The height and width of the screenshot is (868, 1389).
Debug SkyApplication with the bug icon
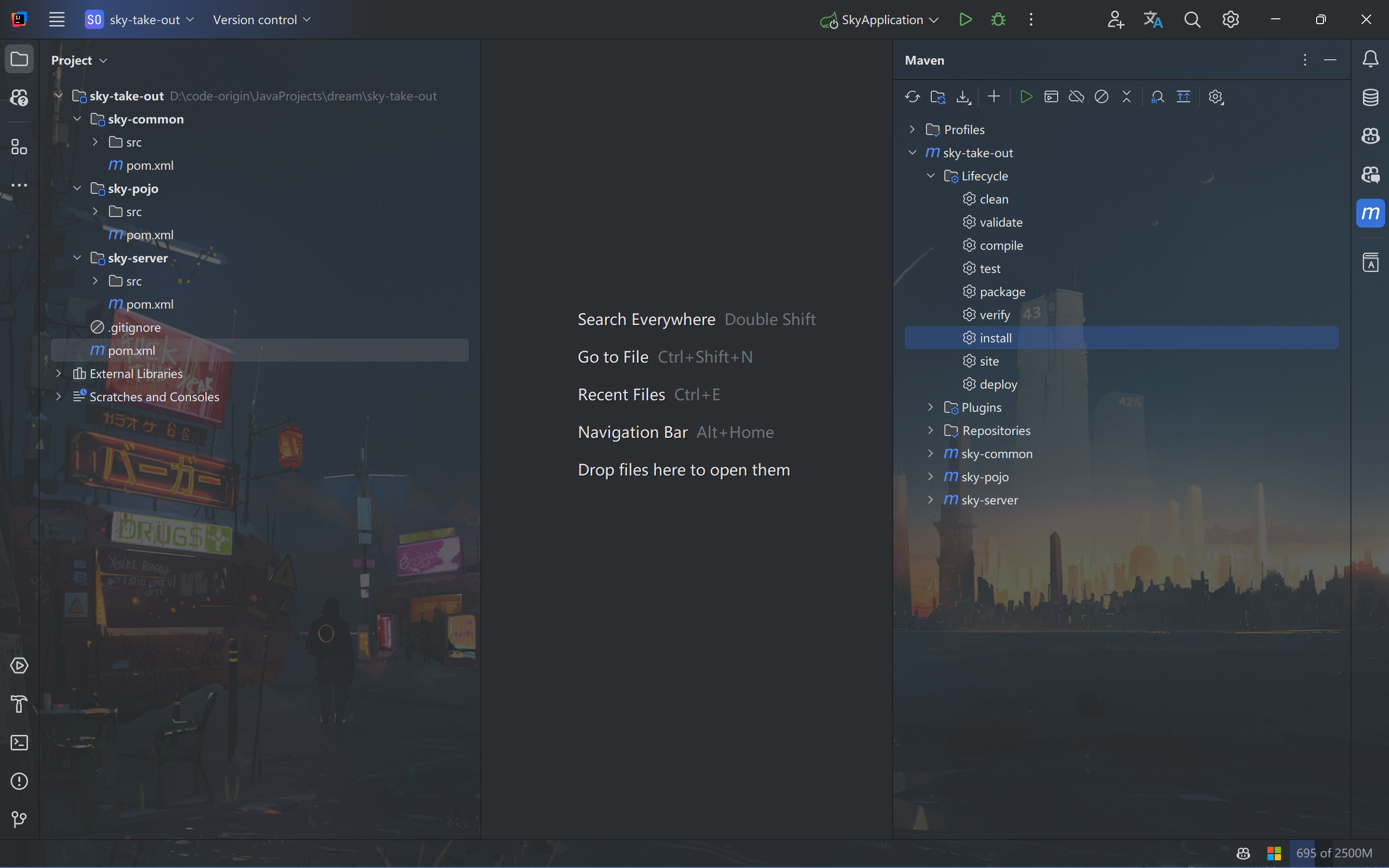pos(998,19)
